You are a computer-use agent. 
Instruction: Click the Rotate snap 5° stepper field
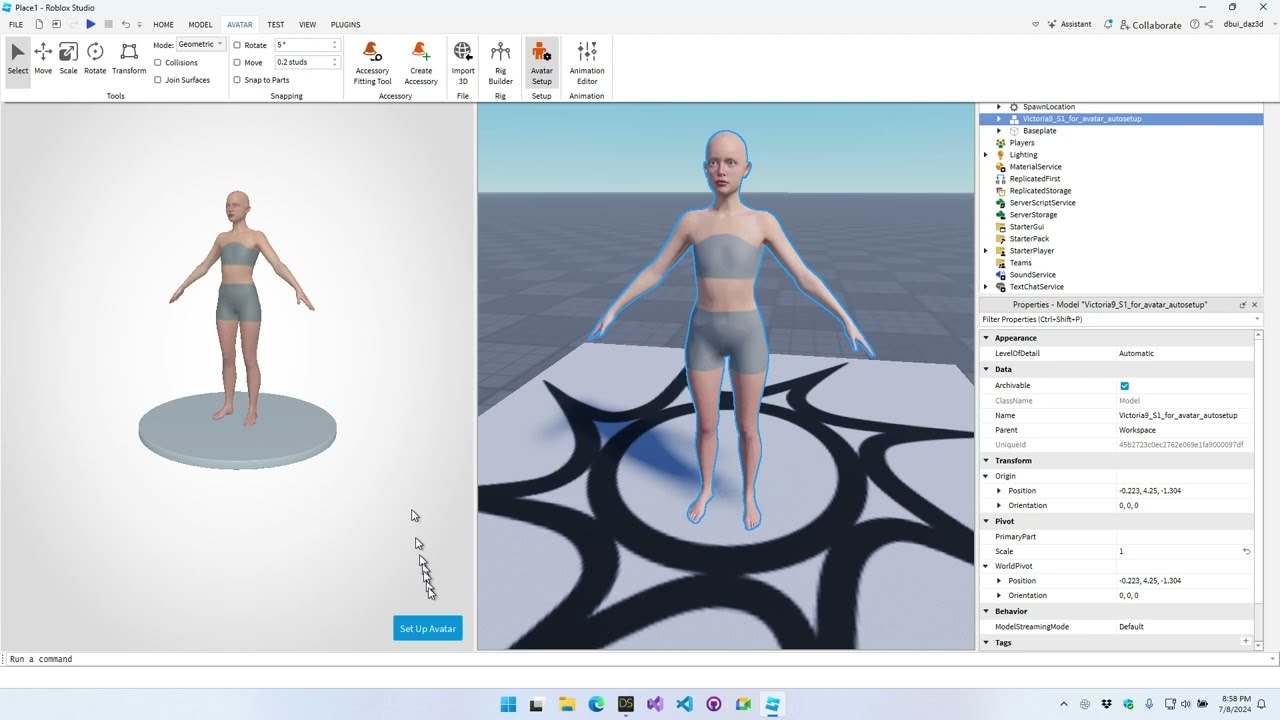(307, 45)
